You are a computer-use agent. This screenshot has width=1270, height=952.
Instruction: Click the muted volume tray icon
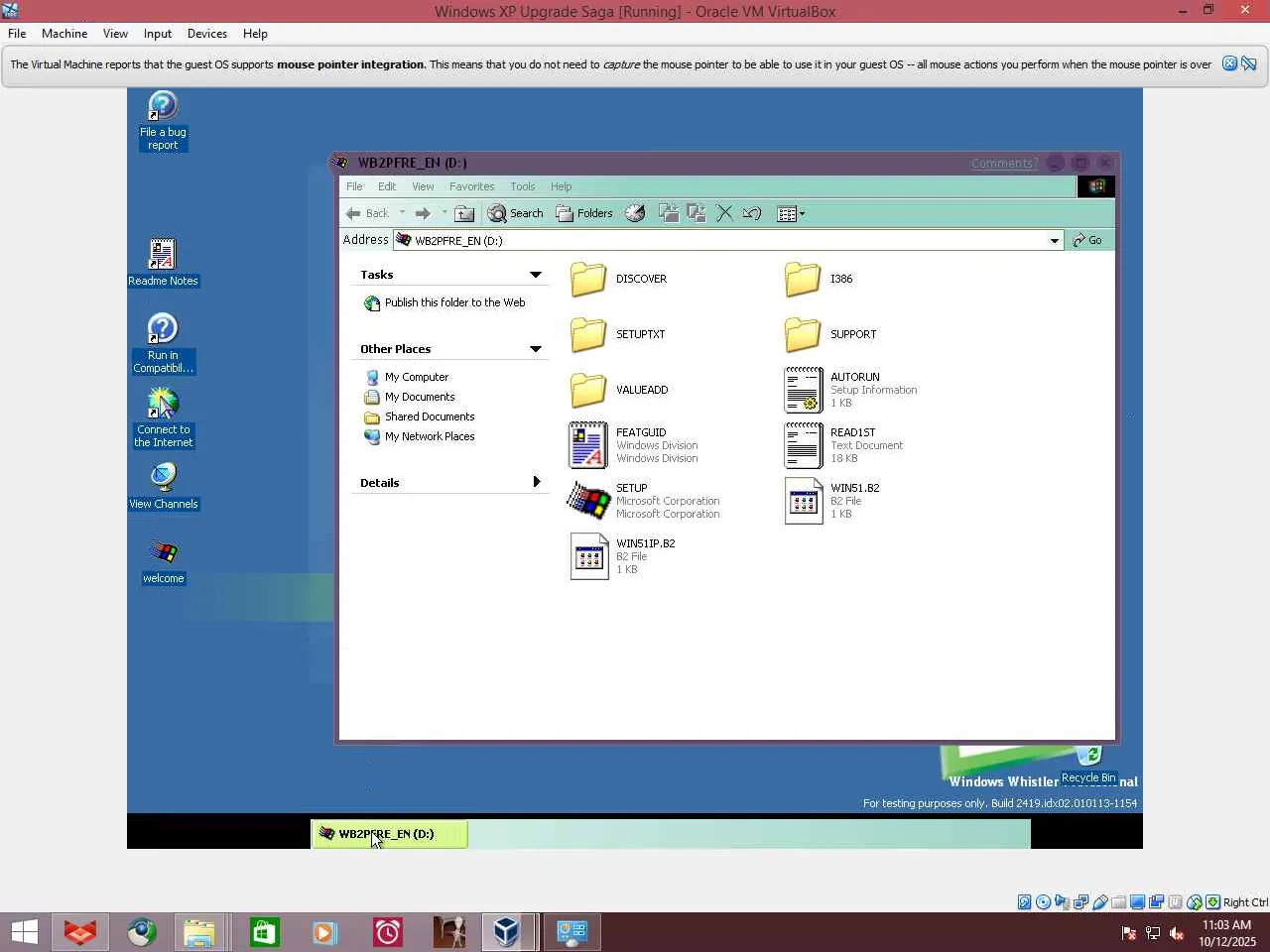click(x=1177, y=933)
